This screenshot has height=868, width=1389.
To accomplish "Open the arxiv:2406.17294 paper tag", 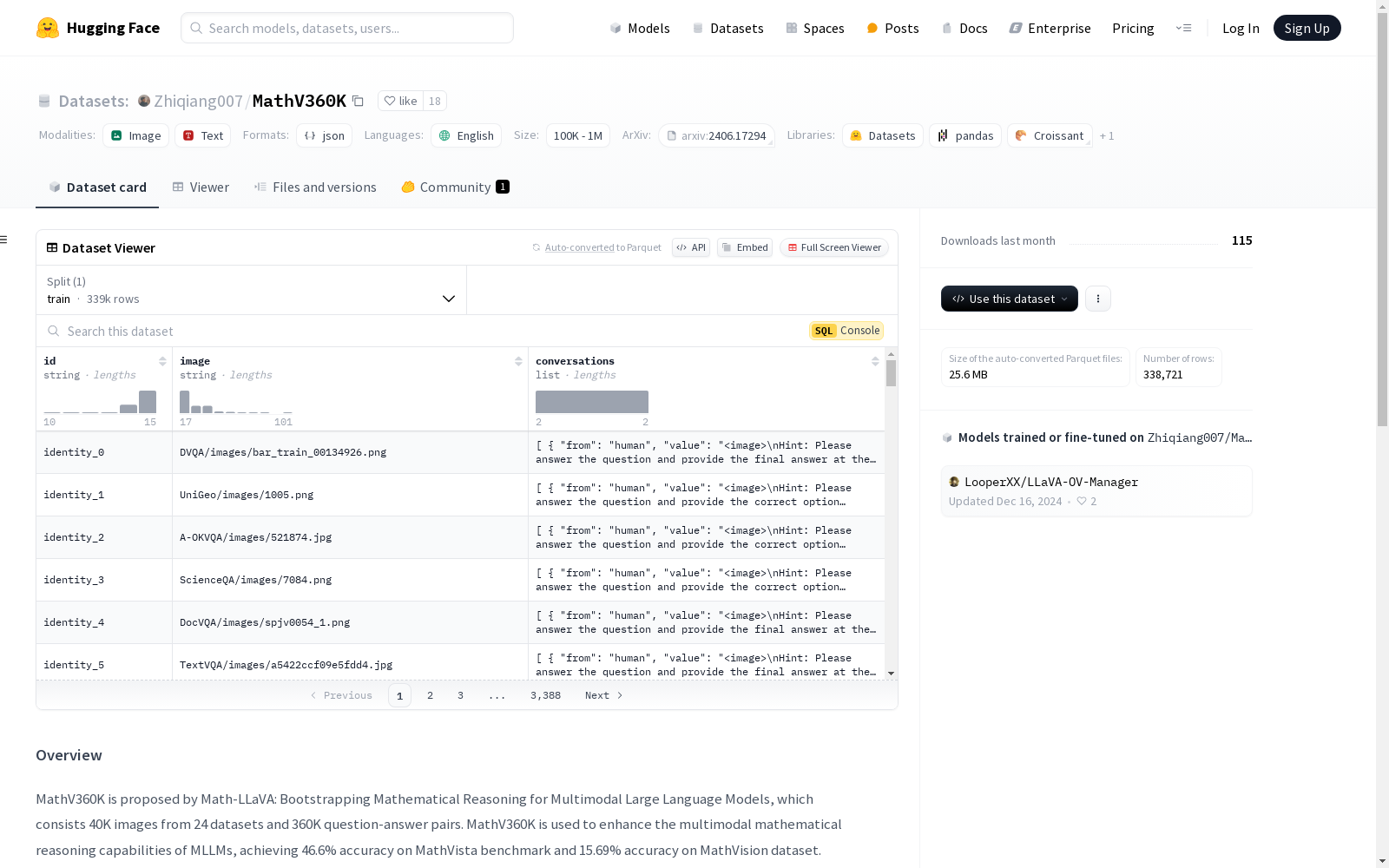I will [x=716, y=135].
